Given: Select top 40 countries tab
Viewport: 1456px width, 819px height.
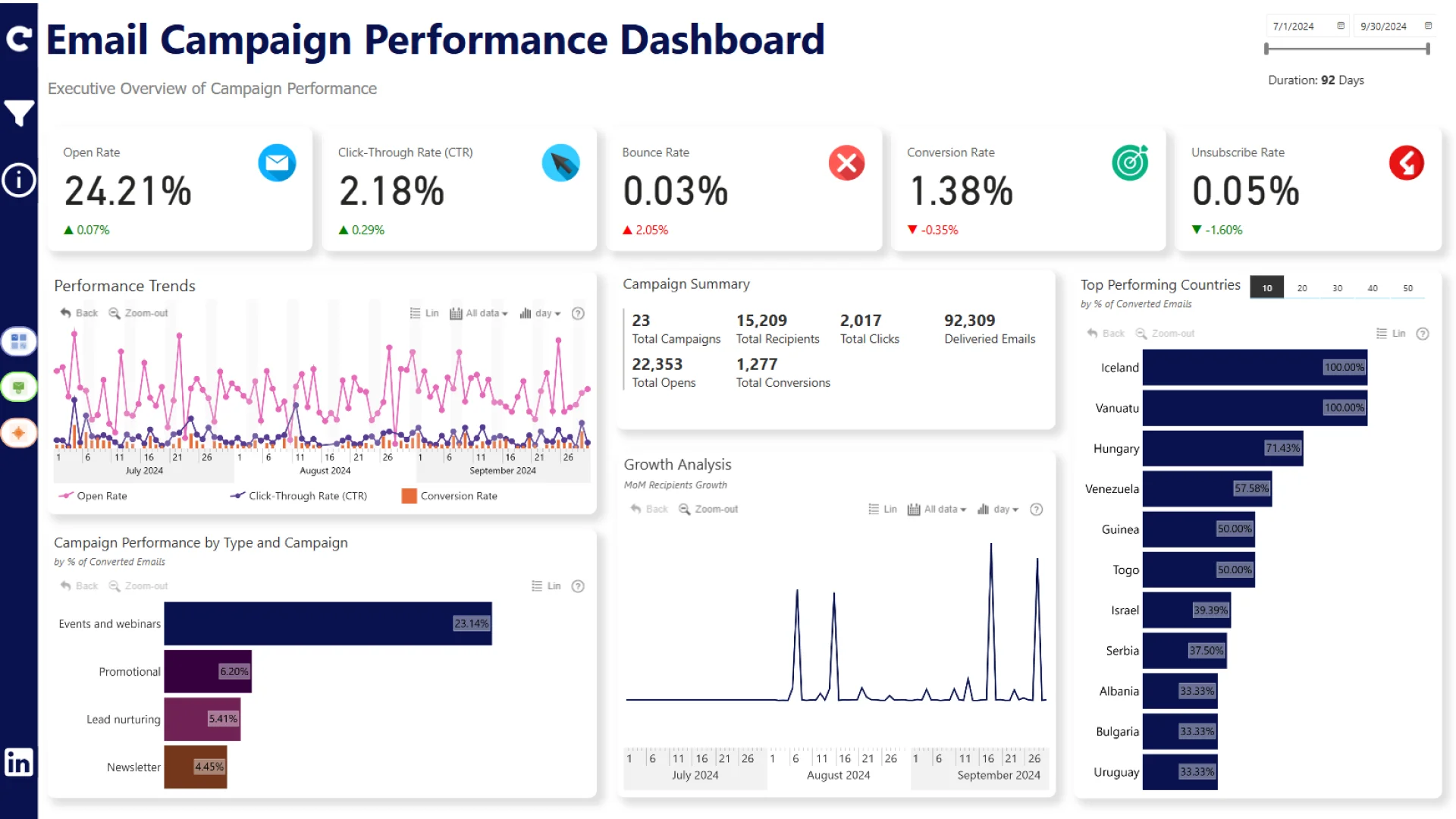Looking at the screenshot, I should point(1373,288).
